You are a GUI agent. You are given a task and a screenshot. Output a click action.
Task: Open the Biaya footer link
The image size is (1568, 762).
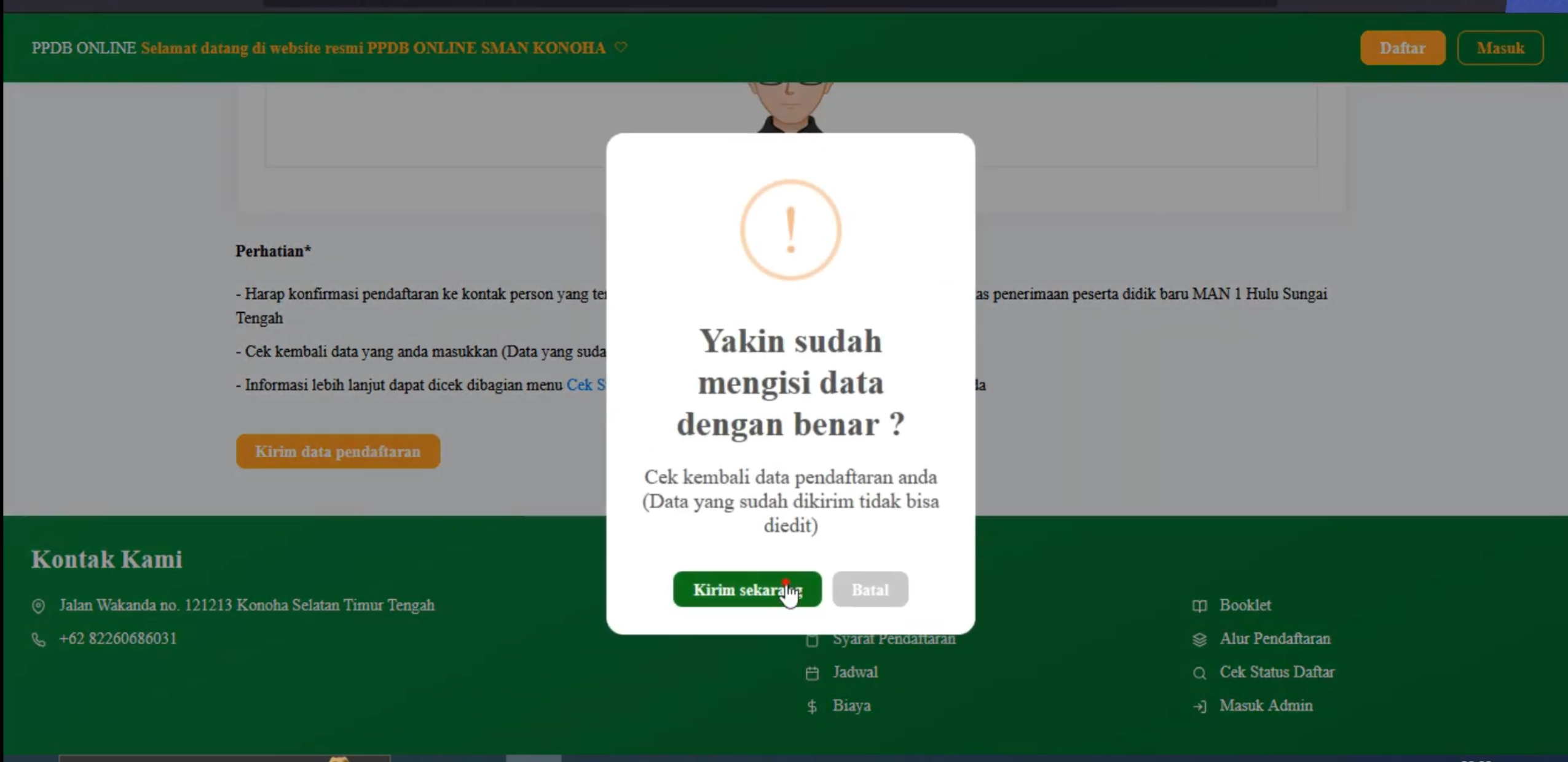[x=851, y=705]
